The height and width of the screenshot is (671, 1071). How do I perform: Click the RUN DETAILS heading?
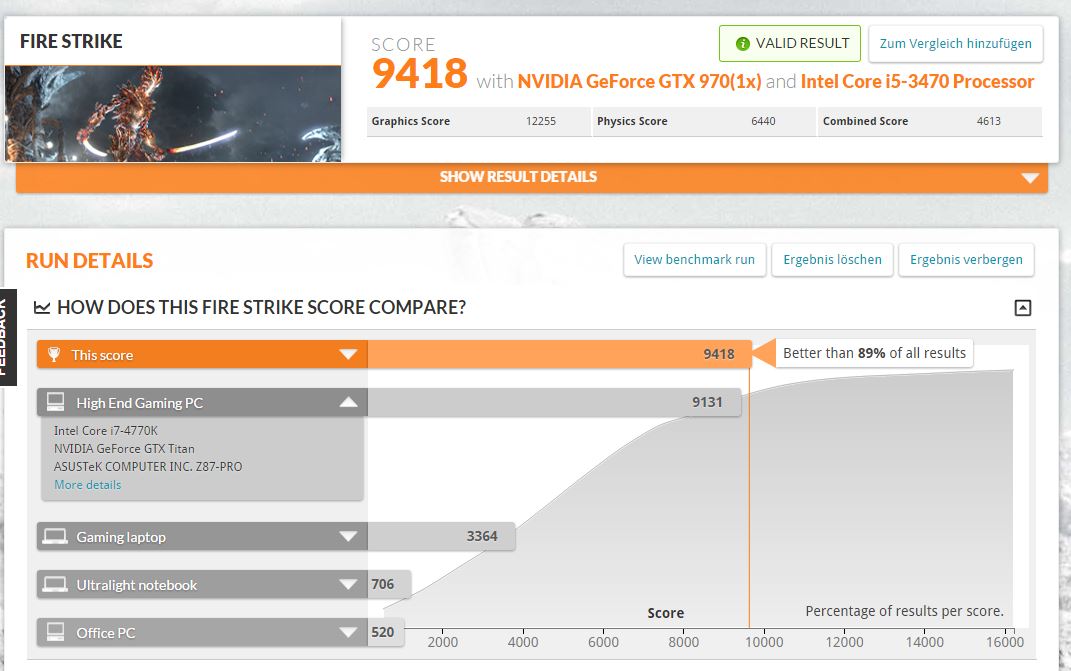(x=89, y=260)
